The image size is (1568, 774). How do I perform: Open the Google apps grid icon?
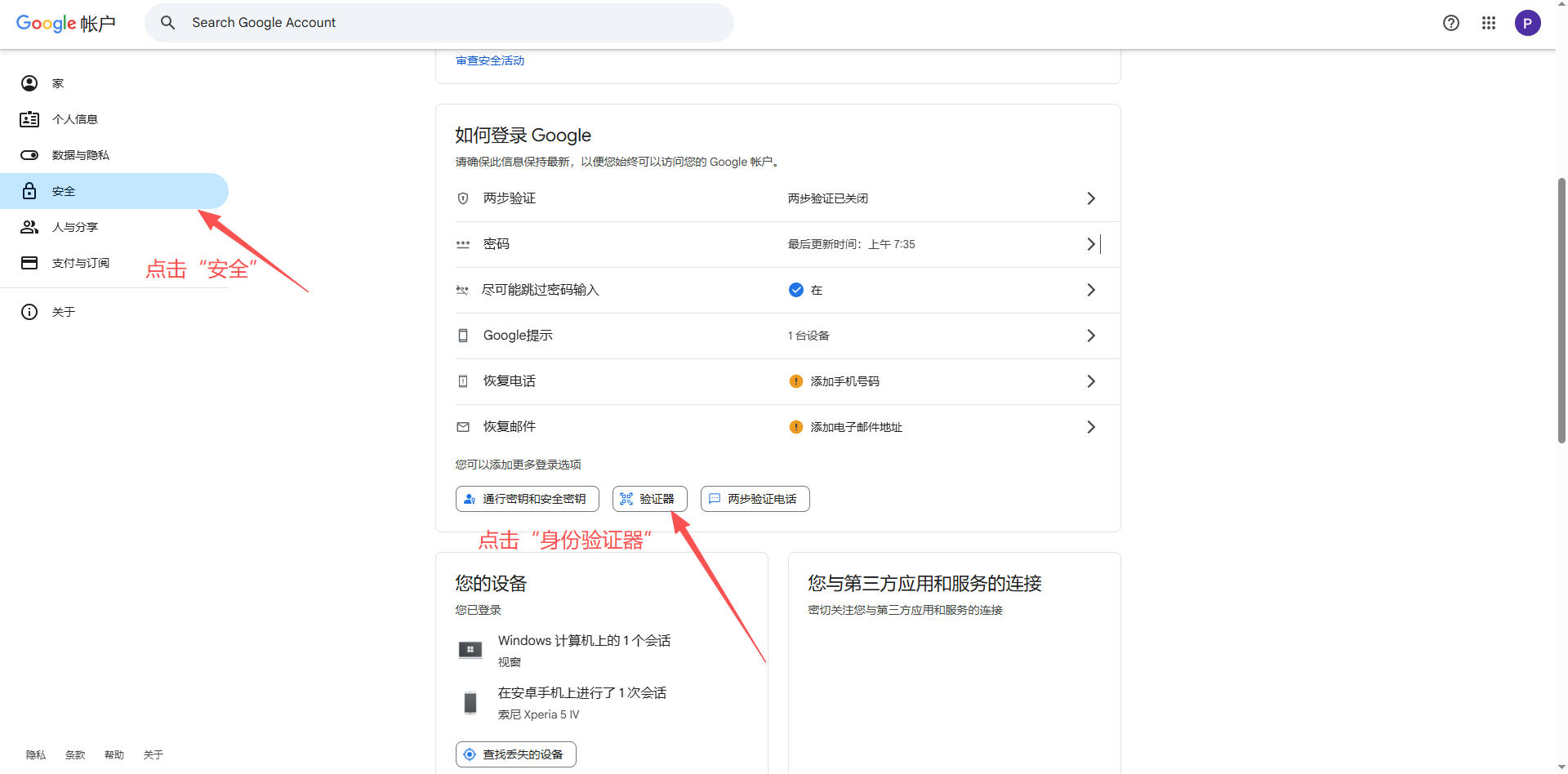pyautogui.click(x=1488, y=23)
